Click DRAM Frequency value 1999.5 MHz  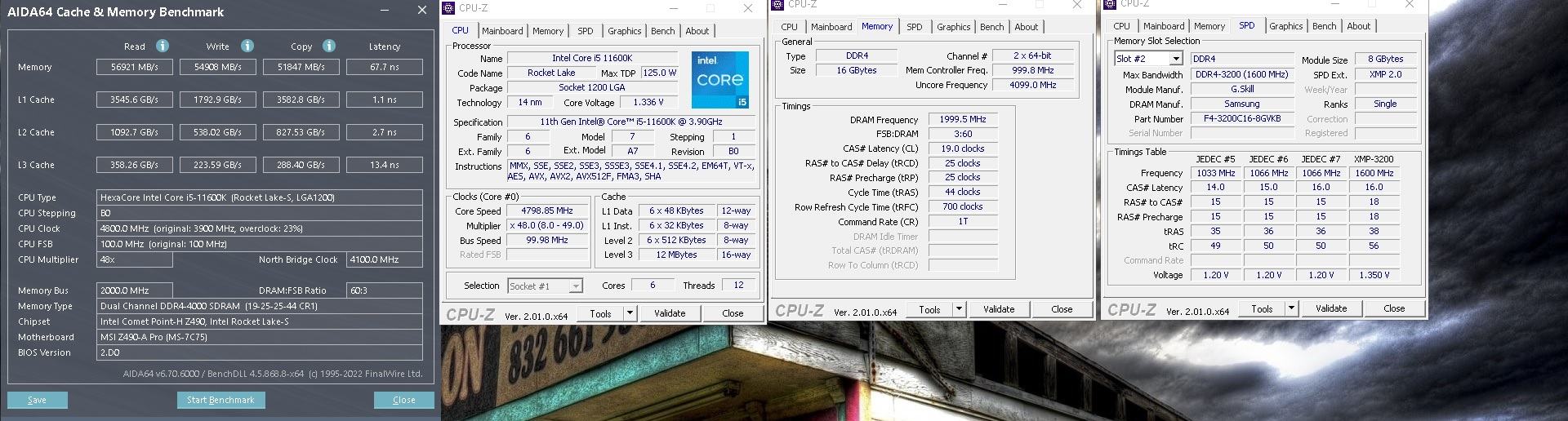tap(963, 119)
